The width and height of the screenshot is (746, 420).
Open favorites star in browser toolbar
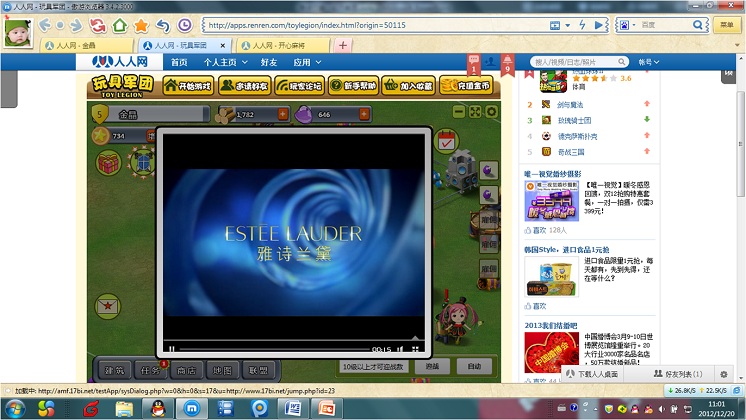(x=141, y=25)
